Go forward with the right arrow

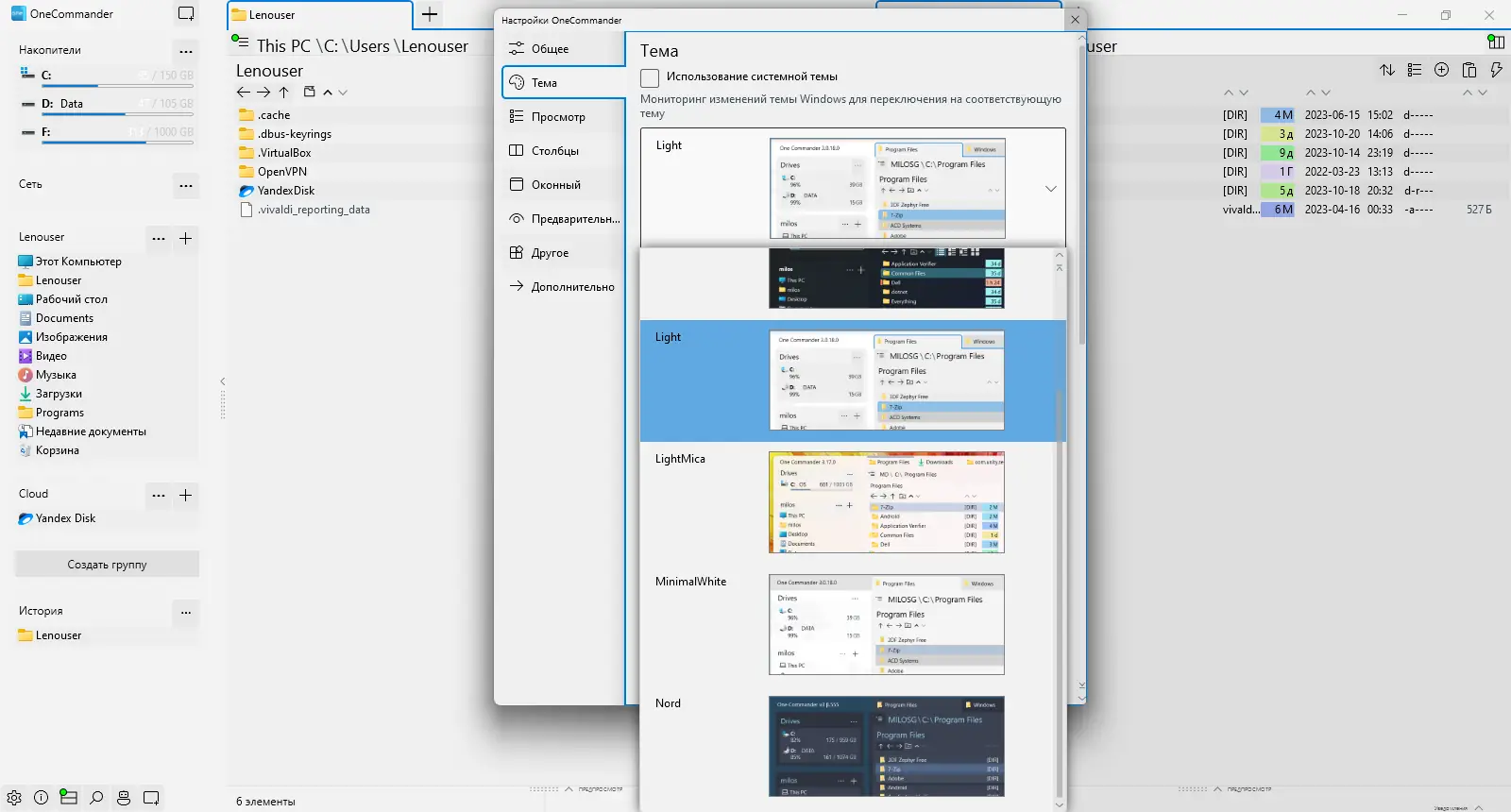click(263, 93)
